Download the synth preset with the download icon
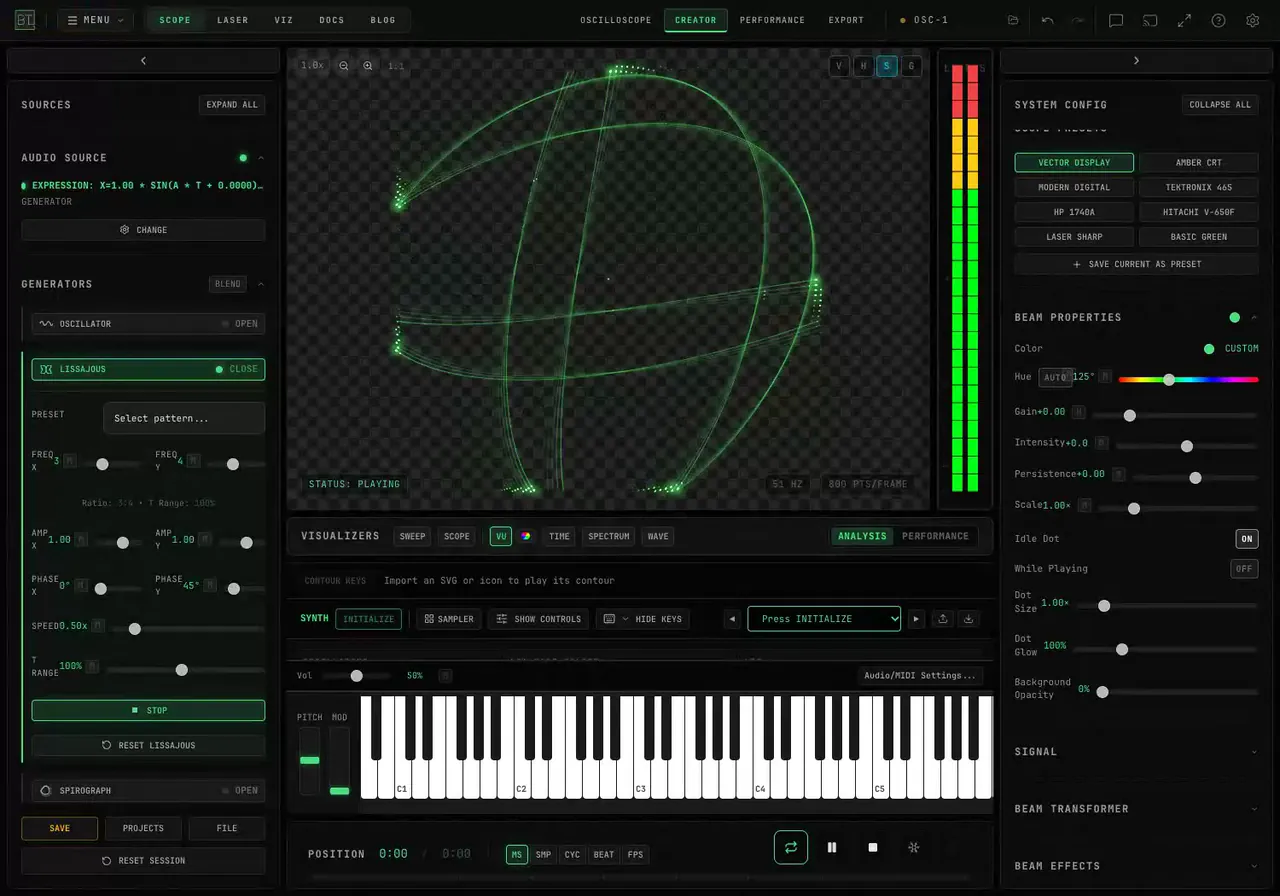The image size is (1280, 896). [x=968, y=619]
